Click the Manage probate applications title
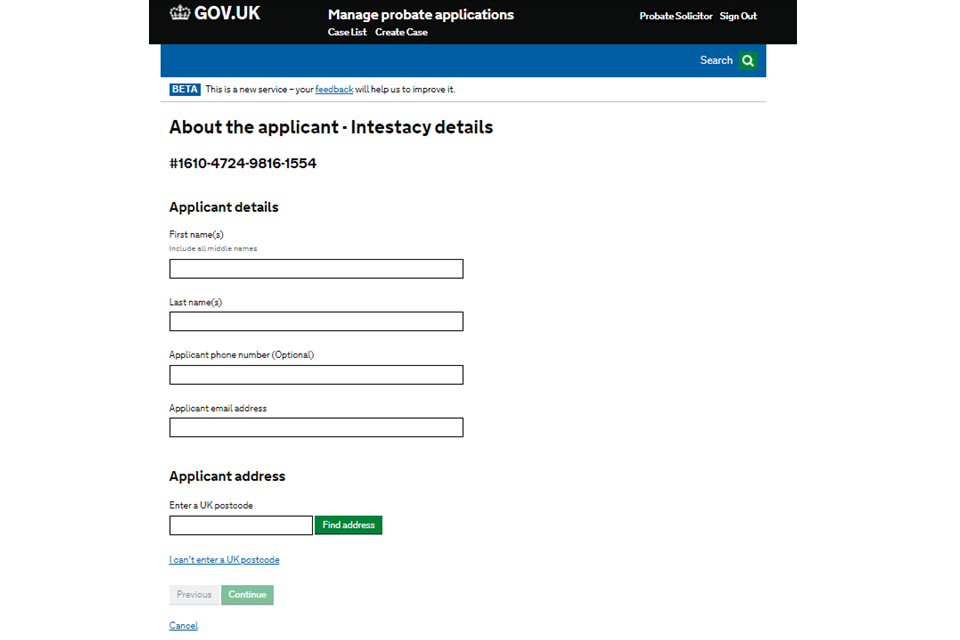Image resolution: width=960 pixels, height=640 pixels. click(x=420, y=15)
